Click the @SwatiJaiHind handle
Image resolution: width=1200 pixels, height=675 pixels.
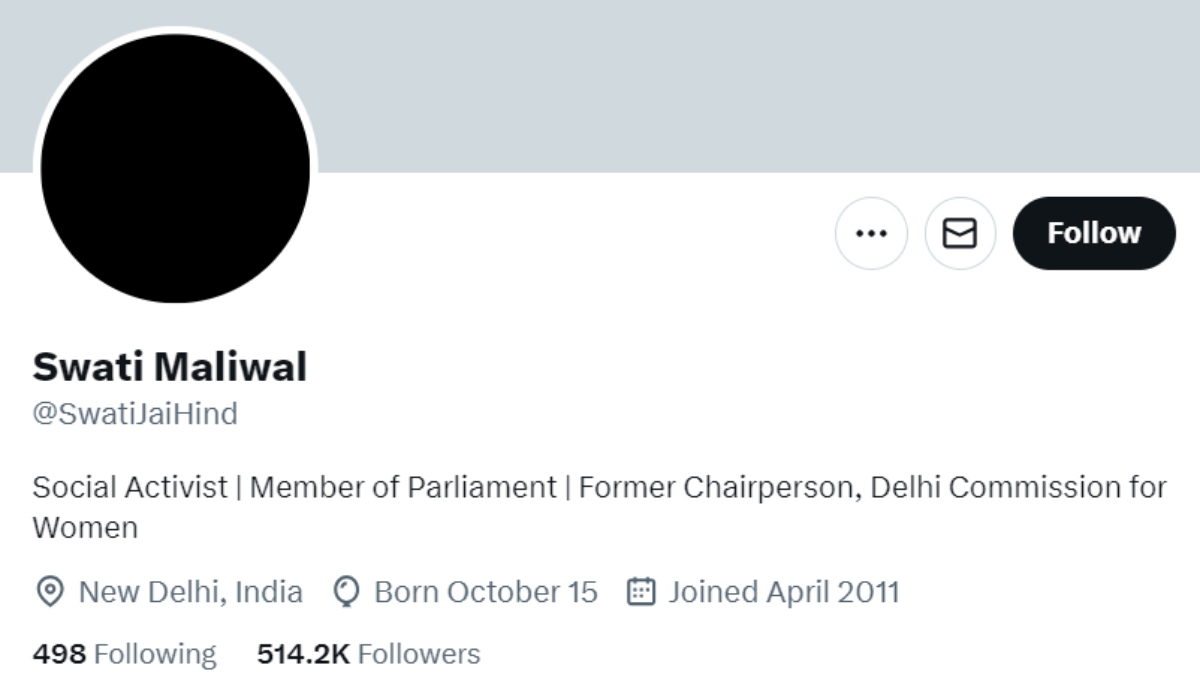click(135, 413)
